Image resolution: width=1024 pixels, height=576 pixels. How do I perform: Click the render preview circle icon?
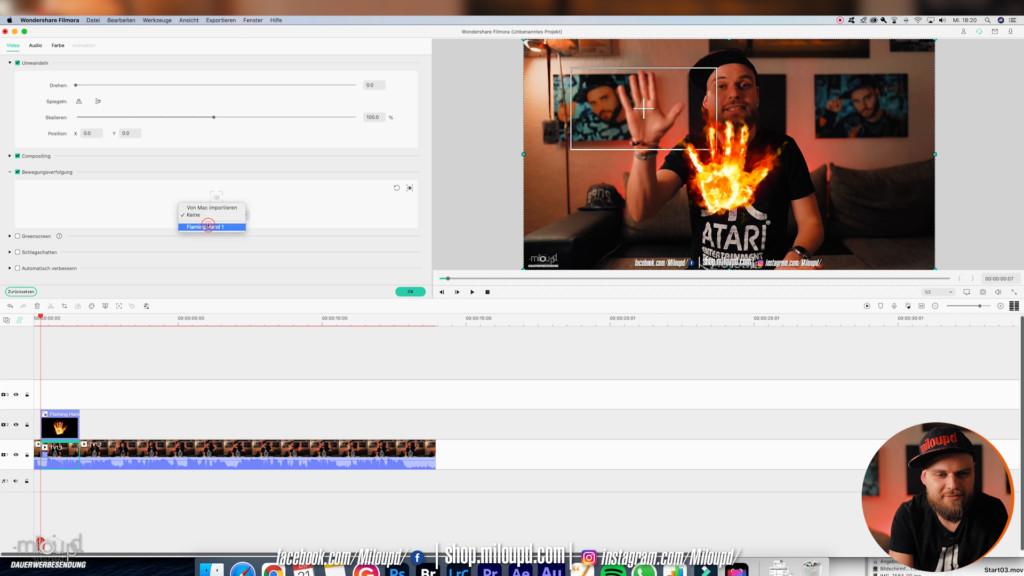(867, 306)
